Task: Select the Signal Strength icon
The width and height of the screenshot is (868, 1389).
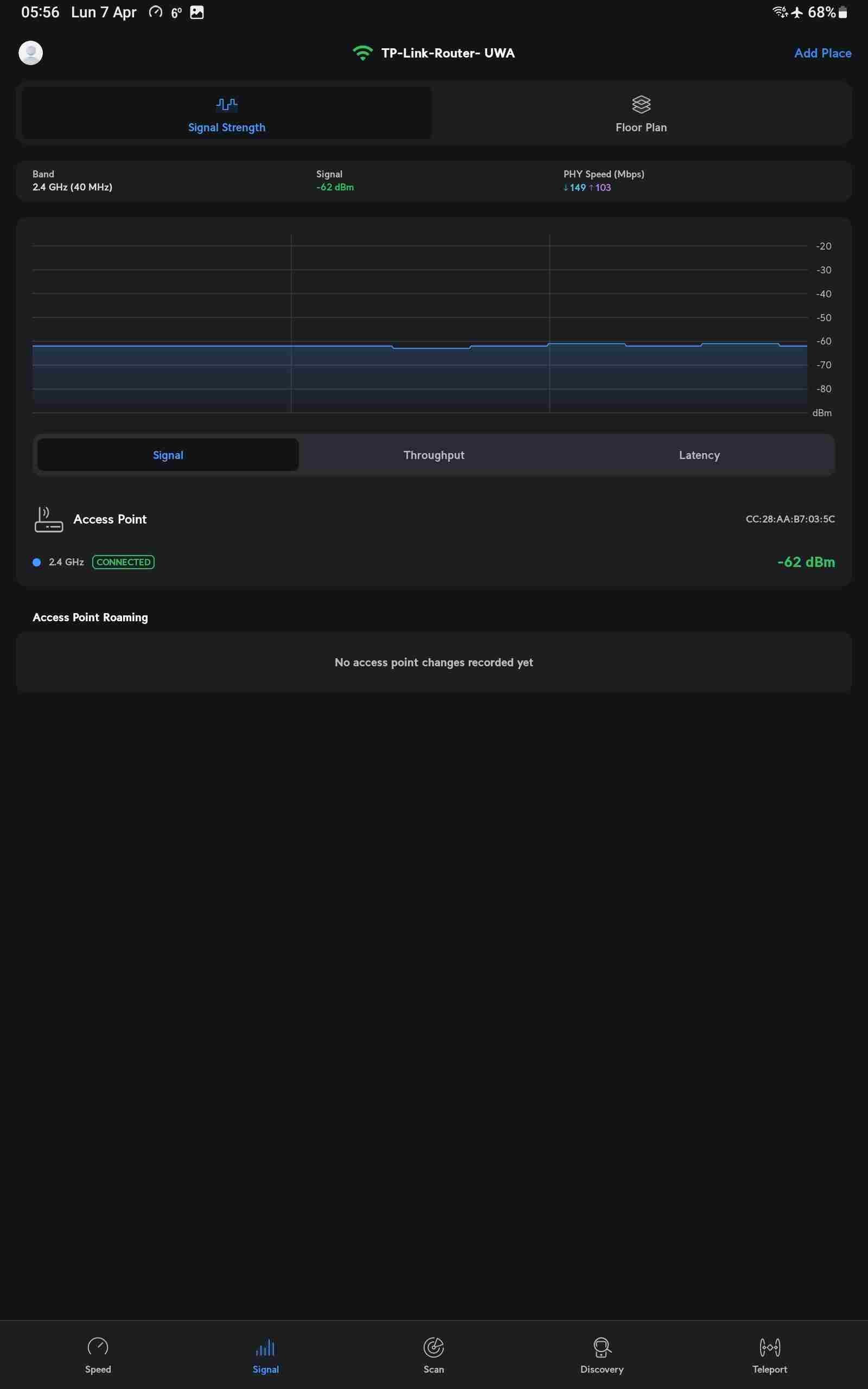Action: pyautogui.click(x=227, y=105)
